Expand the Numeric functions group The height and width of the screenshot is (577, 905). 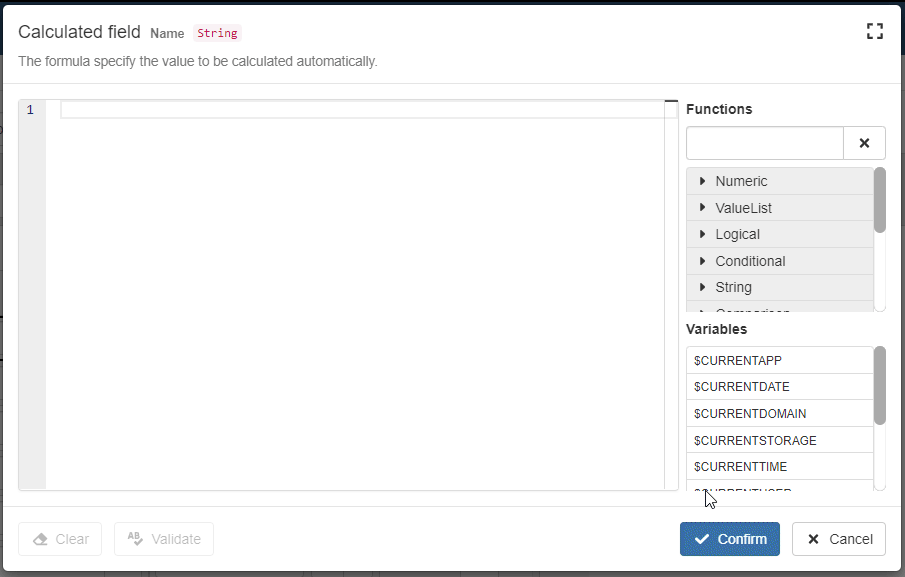point(741,181)
